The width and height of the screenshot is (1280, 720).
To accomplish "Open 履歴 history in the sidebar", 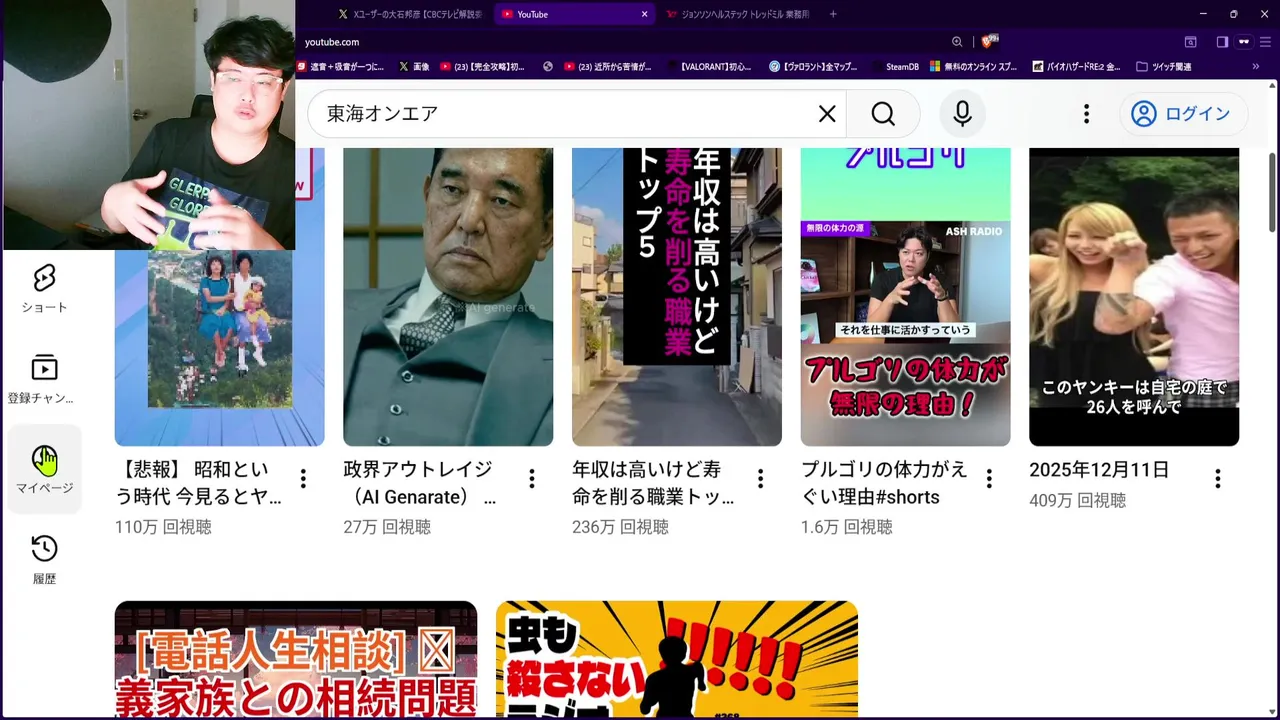I will [x=44, y=559].
